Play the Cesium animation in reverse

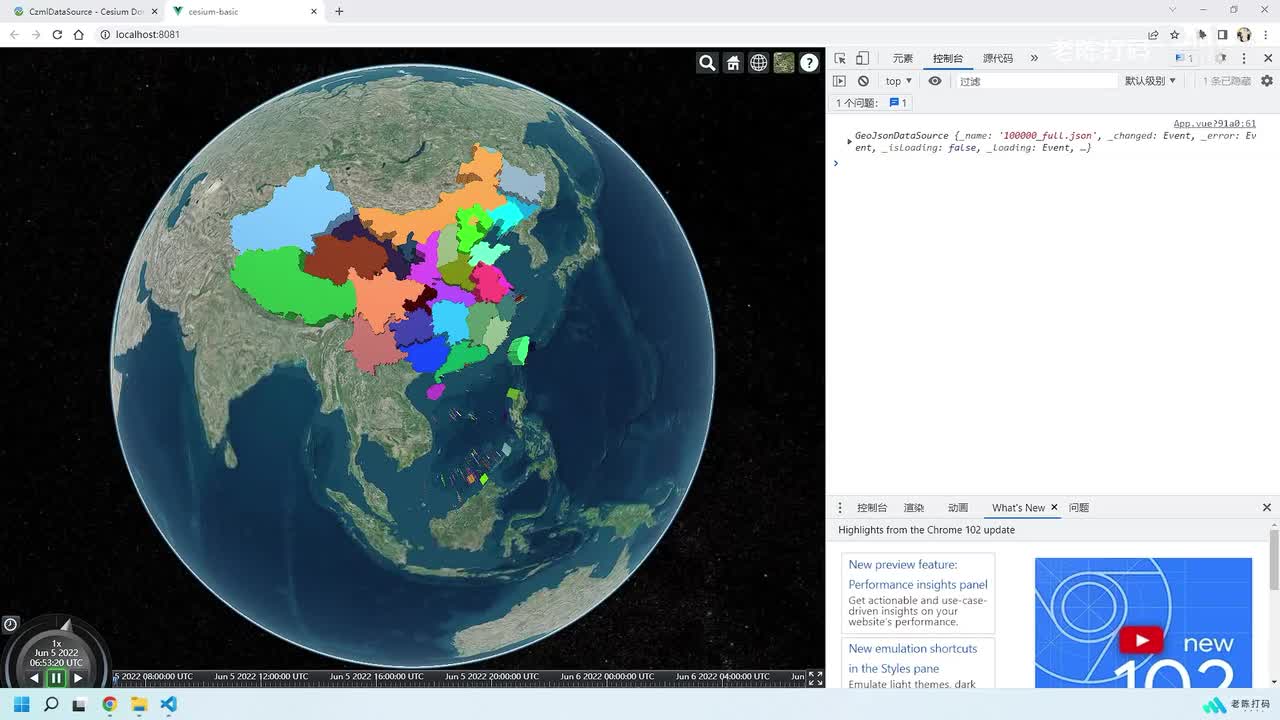tap(34, 678)
